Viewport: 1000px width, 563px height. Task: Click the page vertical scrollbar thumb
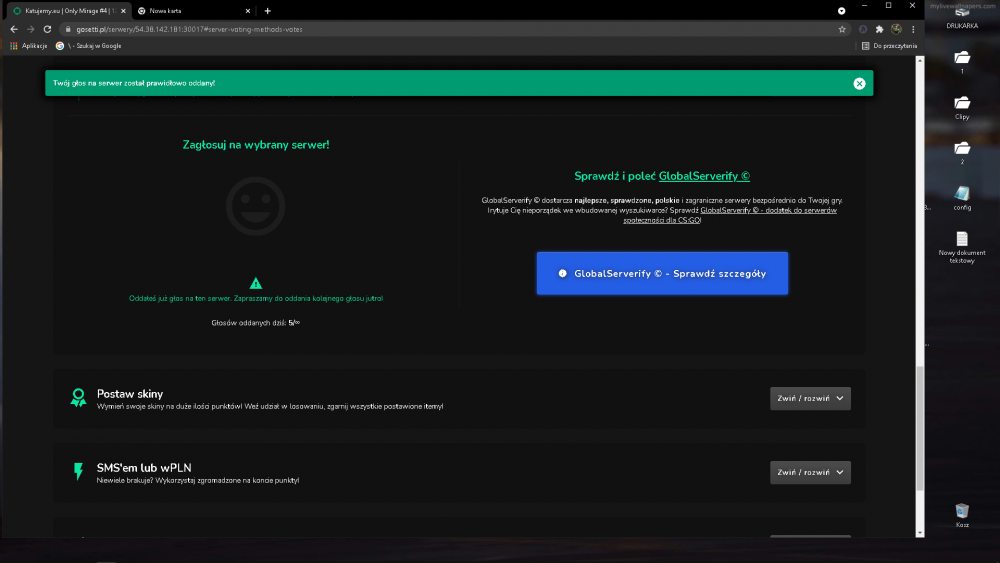(x=920, y=428)
